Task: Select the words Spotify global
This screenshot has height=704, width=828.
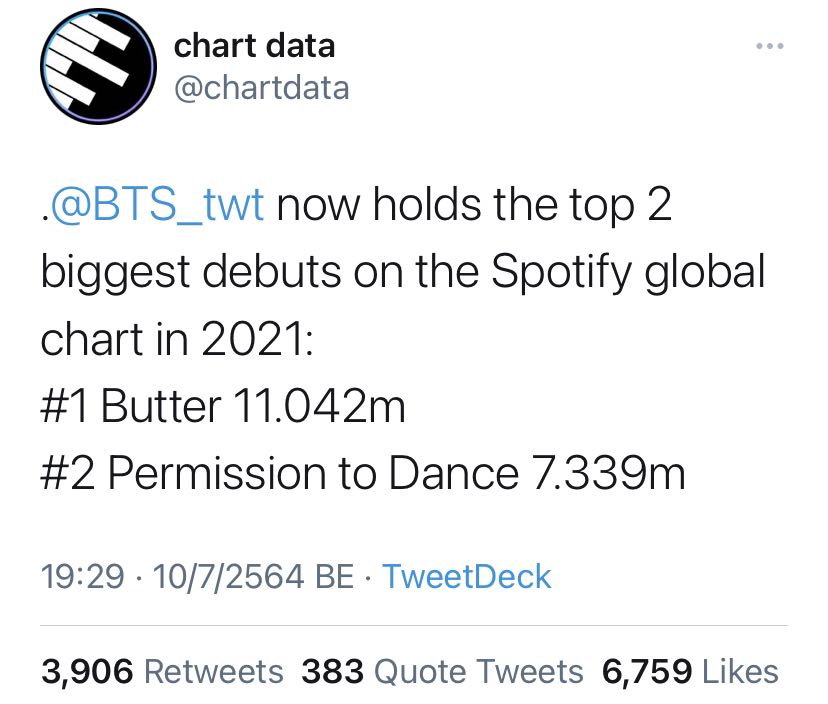Action: (628, 271)
